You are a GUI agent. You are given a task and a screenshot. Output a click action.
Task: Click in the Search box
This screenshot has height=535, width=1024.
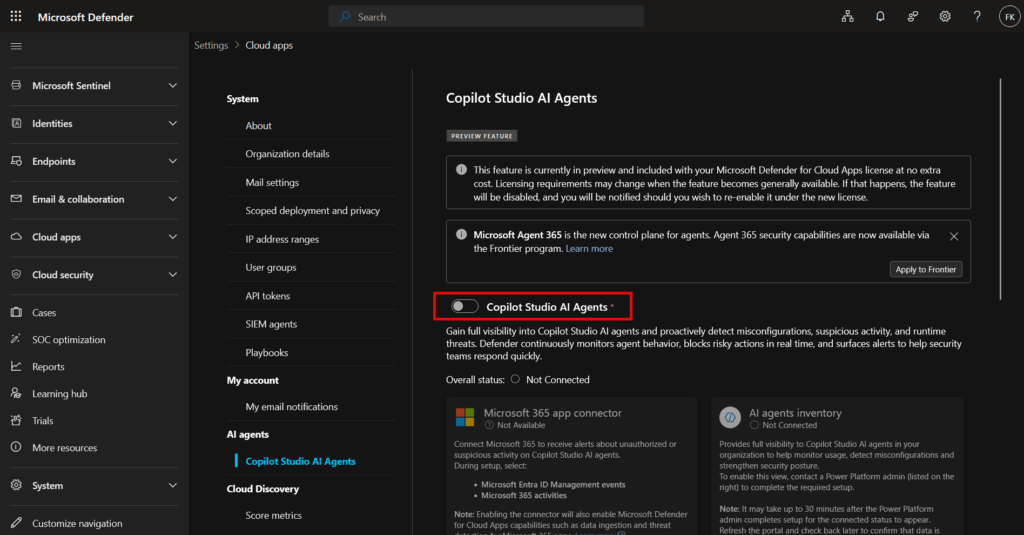point(486,17)
